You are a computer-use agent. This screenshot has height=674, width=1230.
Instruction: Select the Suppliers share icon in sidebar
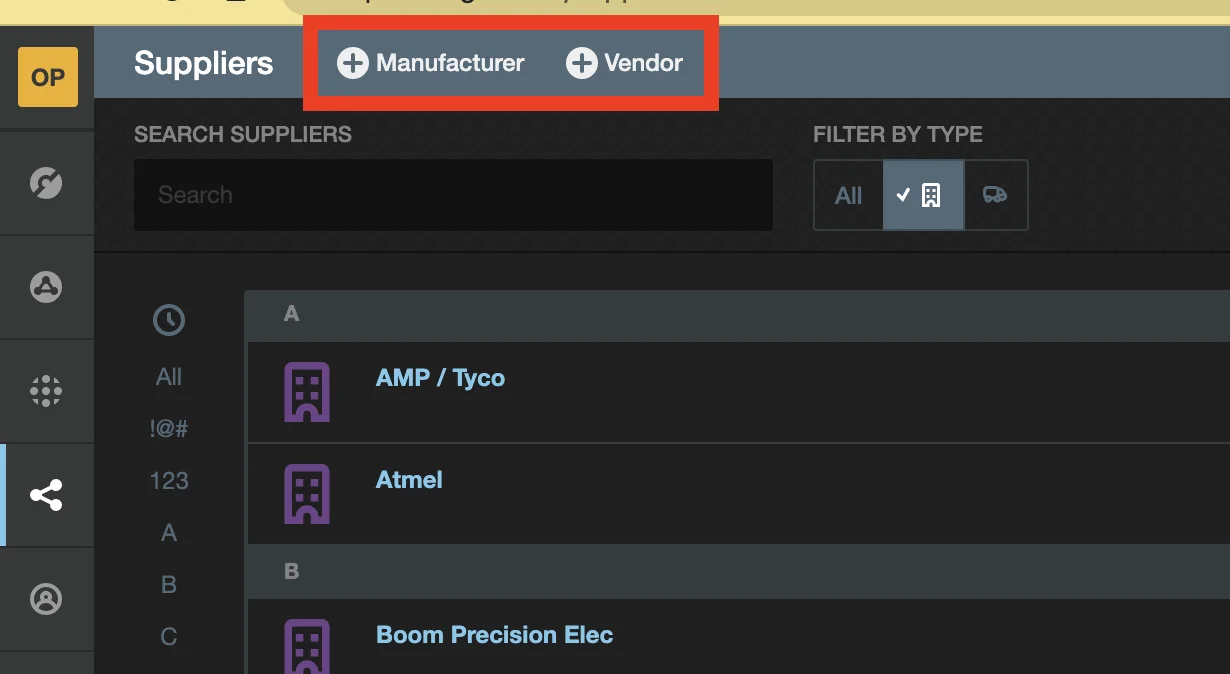pyautogui.click(x=47, y=495)
